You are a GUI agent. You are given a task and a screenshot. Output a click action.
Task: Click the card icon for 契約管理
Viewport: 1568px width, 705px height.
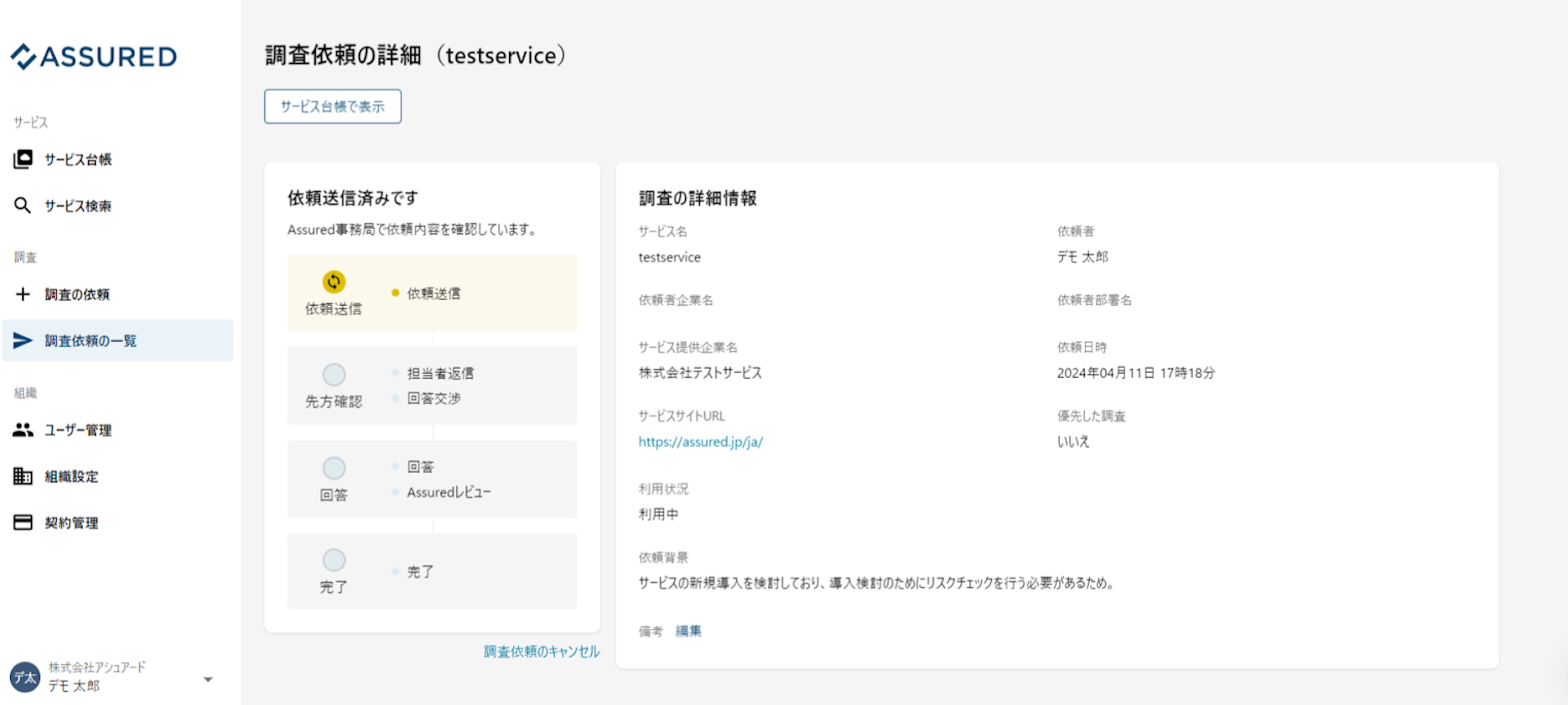click(x=22, y=522)
